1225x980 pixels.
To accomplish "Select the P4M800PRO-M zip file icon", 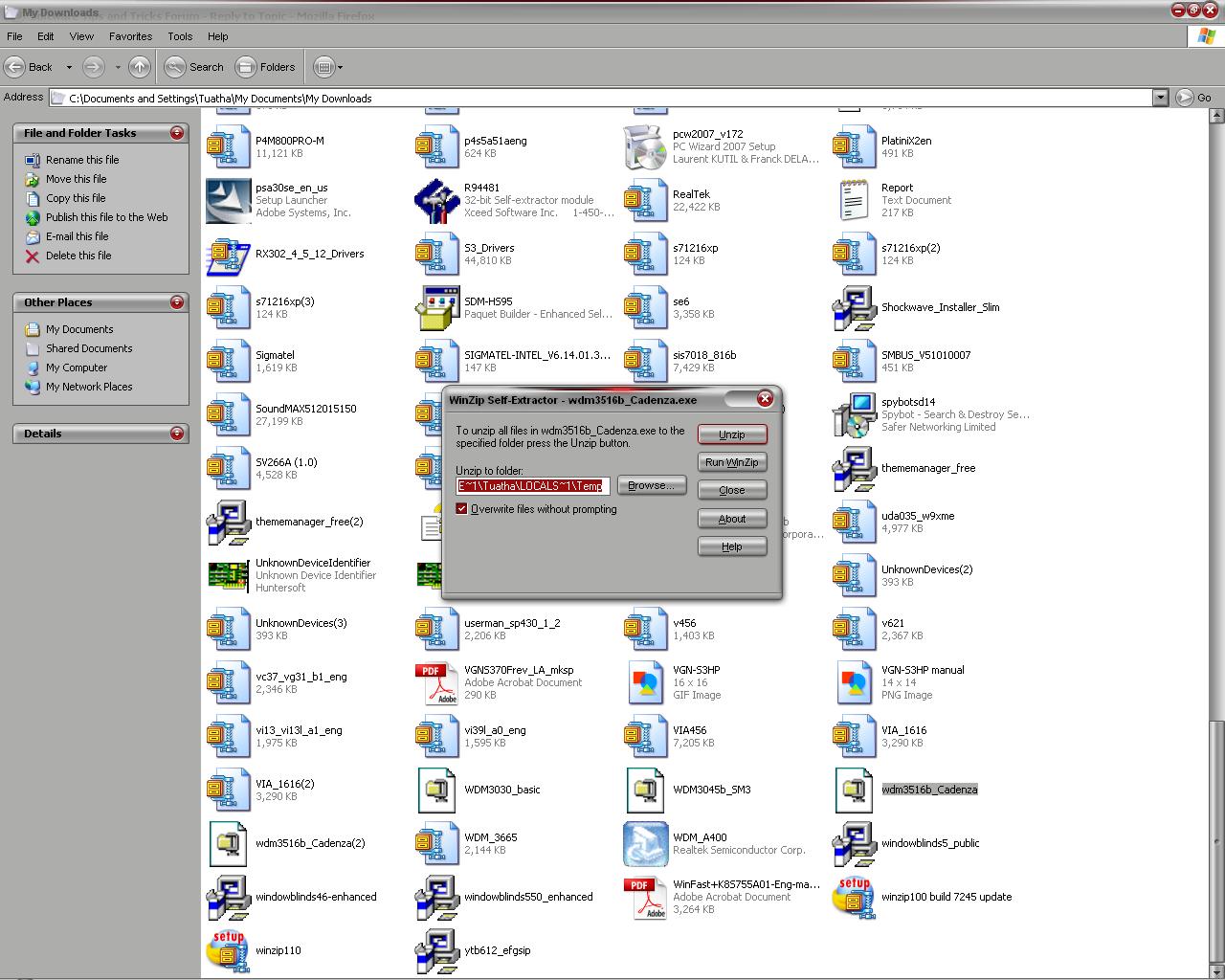I will pyautogui.click(x=229, y=146).
